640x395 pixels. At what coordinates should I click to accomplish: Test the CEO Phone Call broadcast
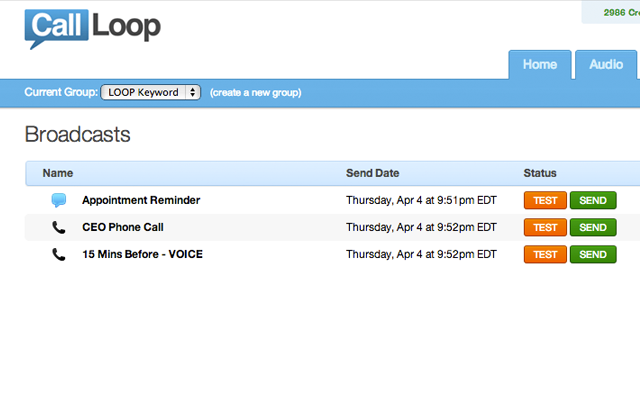[545, 227]
